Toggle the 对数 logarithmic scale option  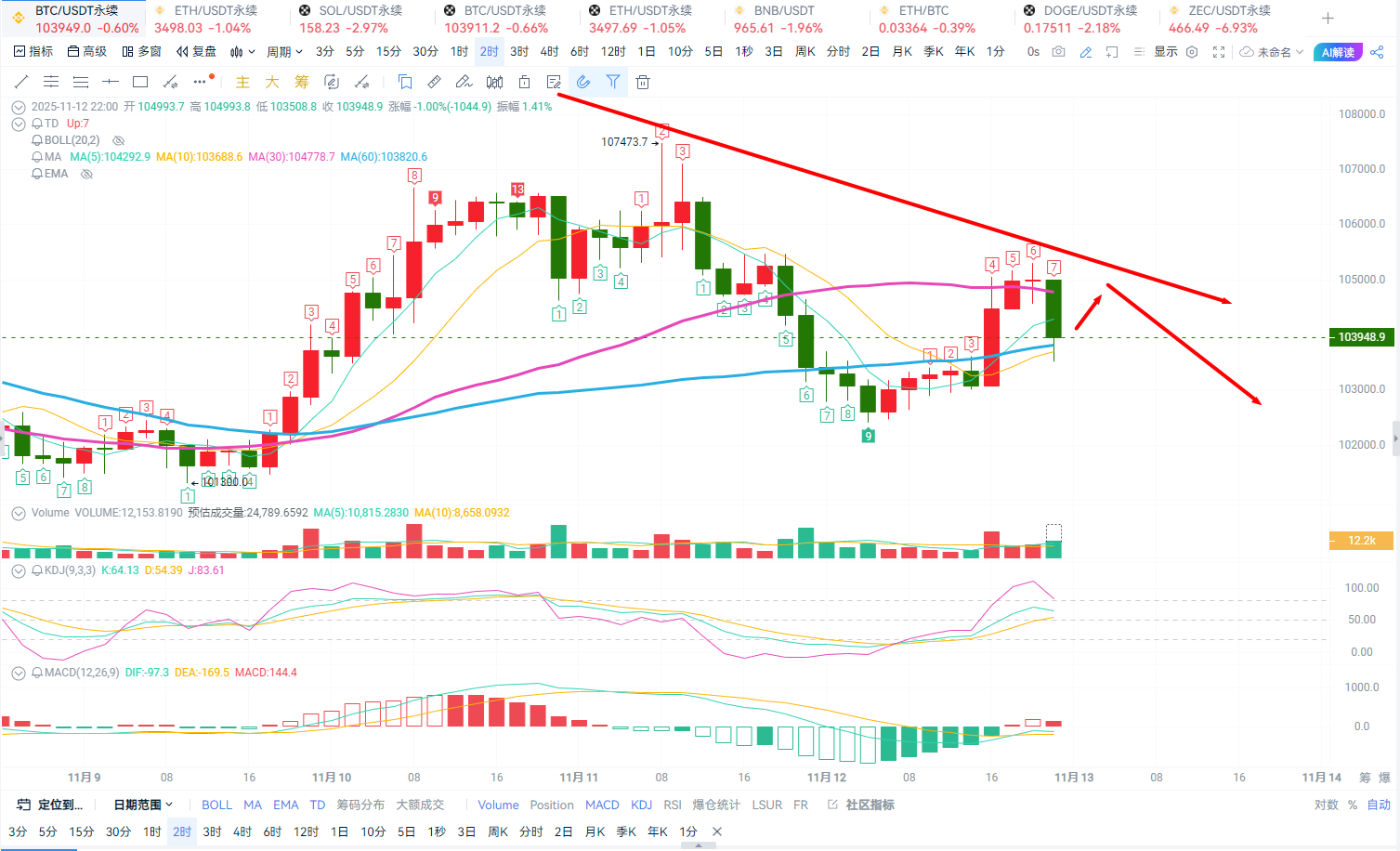(1327, 805)
